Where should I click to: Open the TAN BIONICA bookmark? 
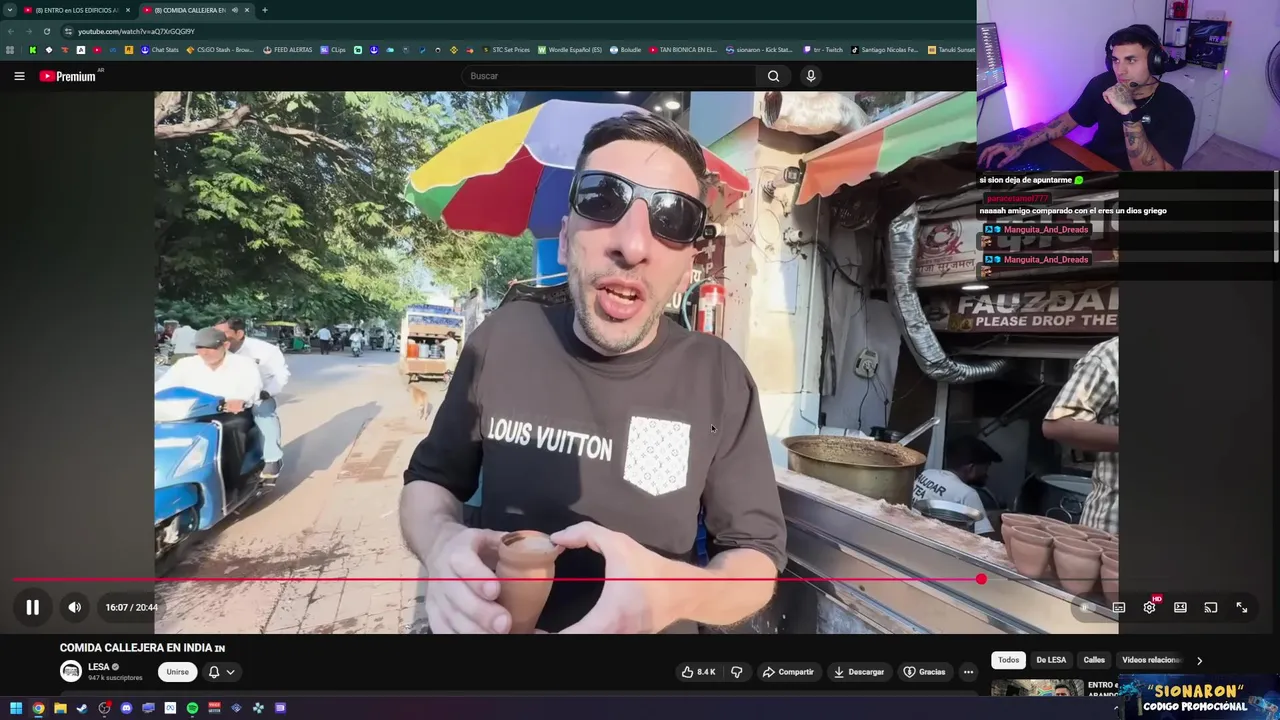[683, 49]
